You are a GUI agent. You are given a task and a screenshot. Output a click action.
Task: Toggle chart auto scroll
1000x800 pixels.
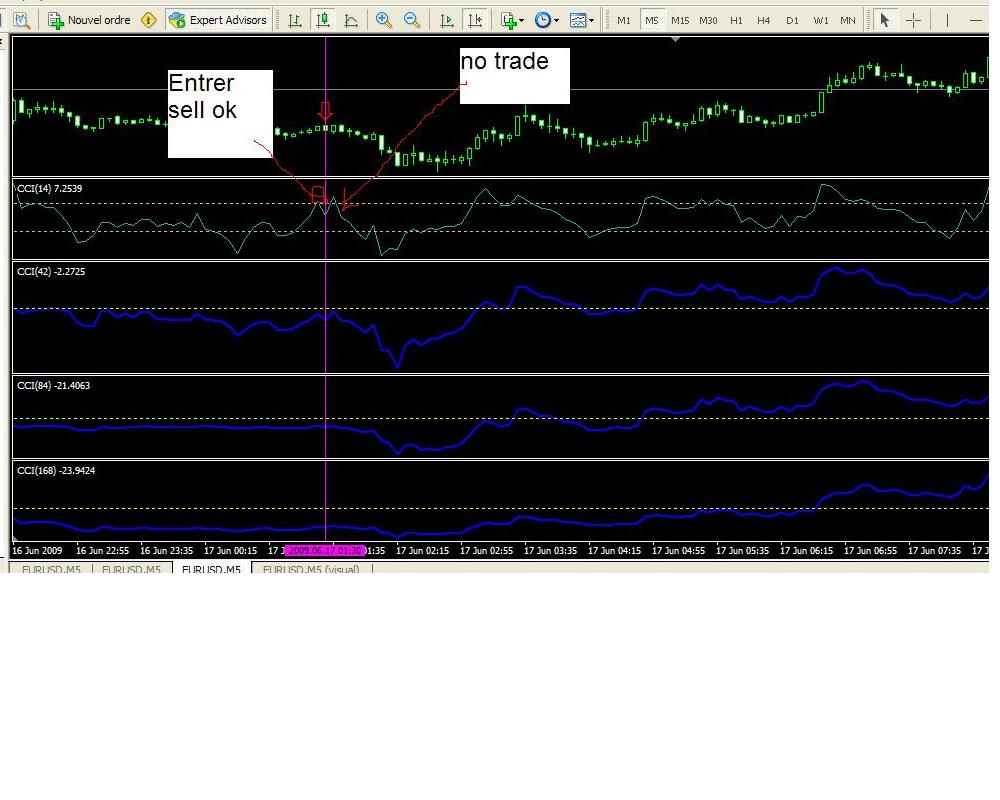[447, 20]
